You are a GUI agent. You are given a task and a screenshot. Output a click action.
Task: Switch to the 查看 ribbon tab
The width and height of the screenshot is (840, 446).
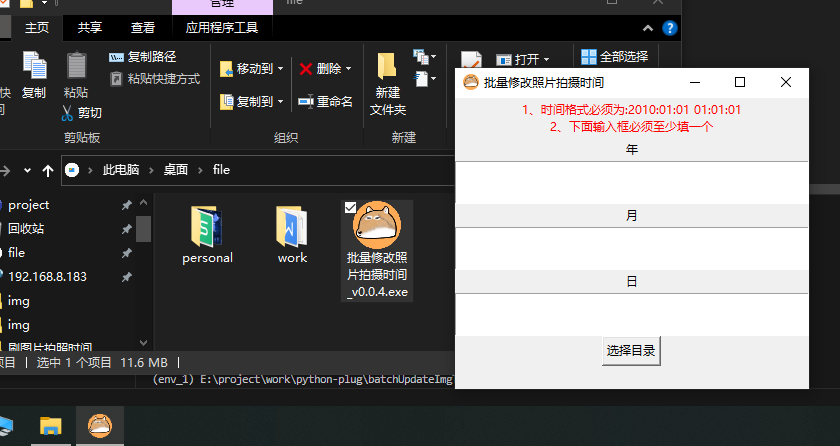pyautogui.click(x=143, y=28)
